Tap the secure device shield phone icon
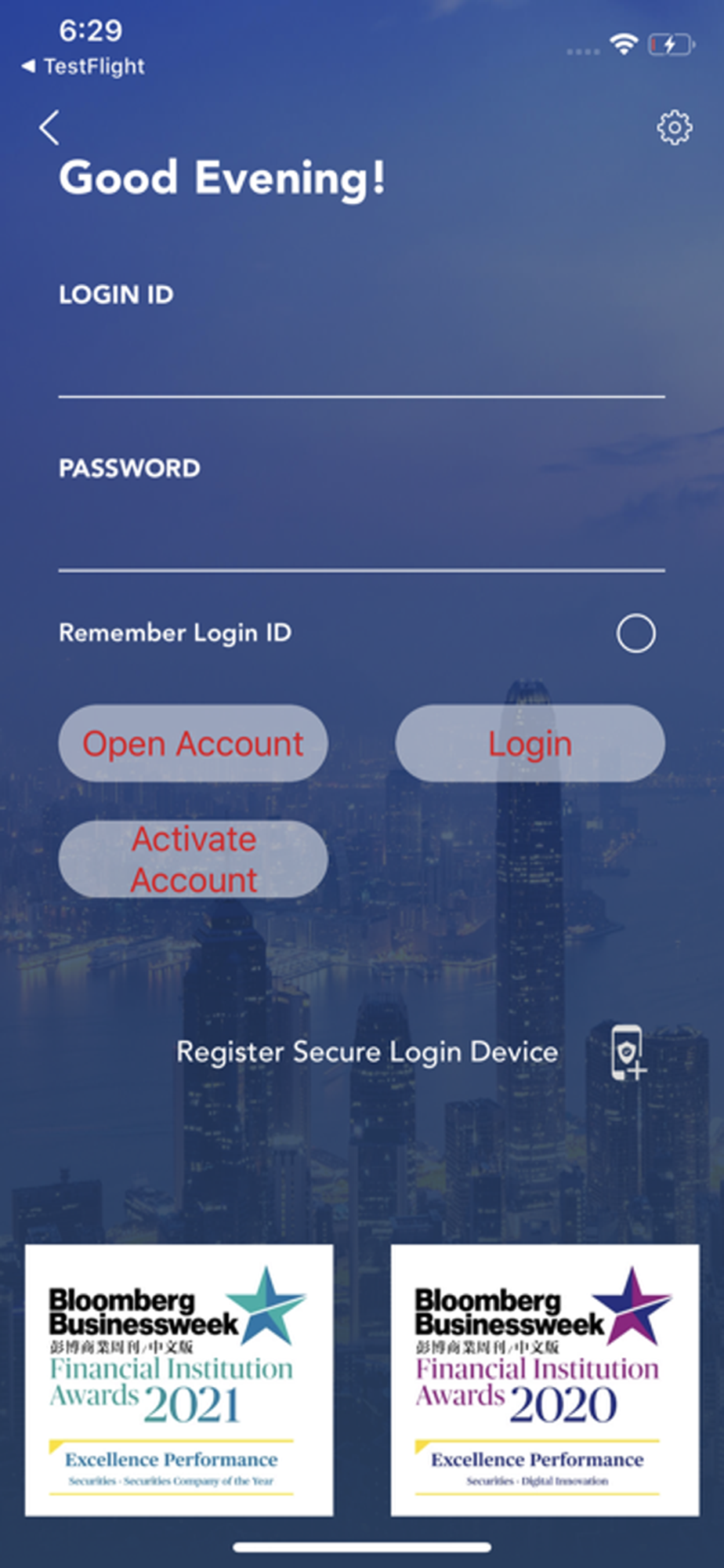 (628, 1052)
